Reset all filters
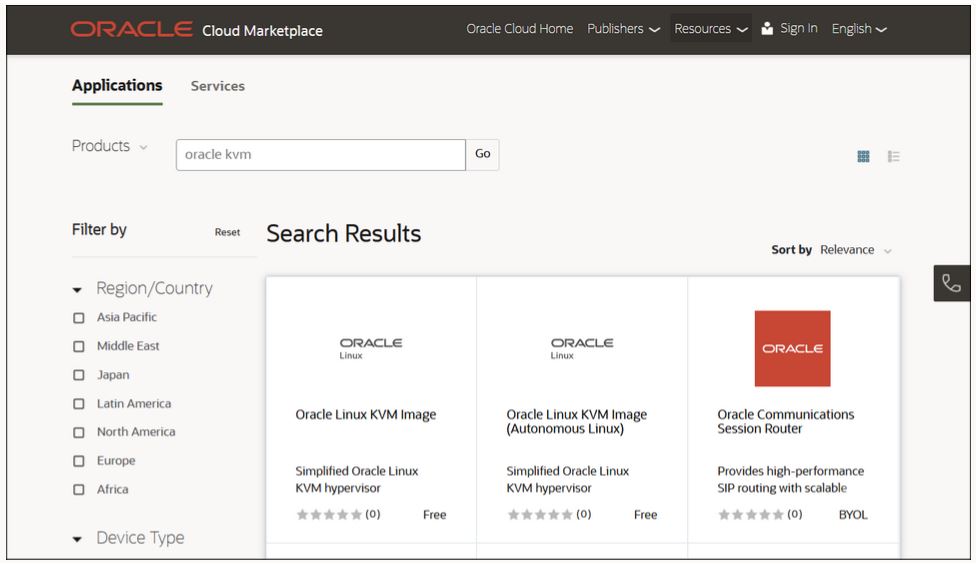This screenshot has width=977, height=564. 227,232
